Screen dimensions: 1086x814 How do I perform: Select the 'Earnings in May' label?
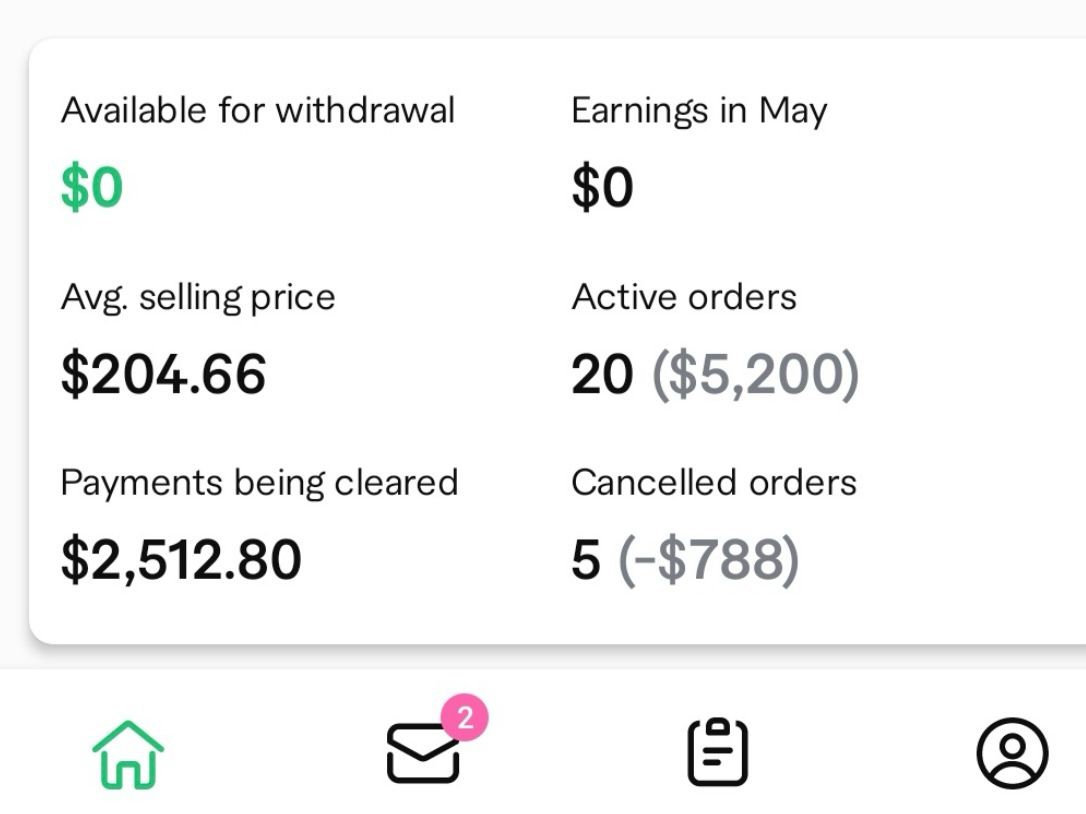[699, 110]
